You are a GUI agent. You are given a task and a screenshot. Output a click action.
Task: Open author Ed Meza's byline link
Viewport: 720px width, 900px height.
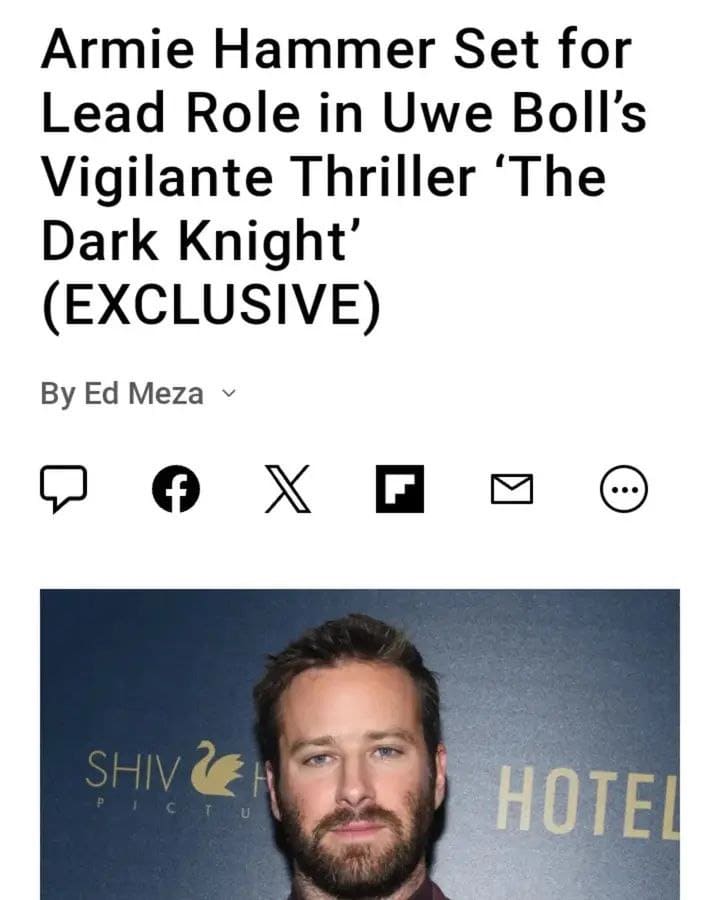[144, 394]
